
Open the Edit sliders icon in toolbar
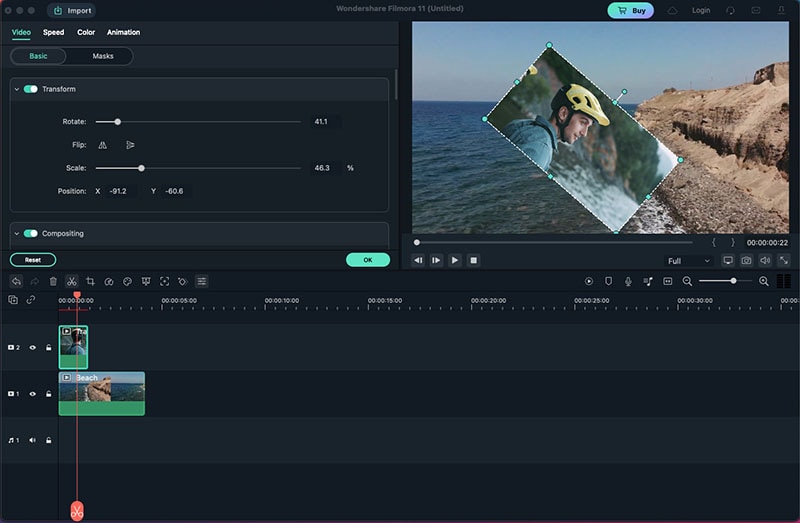pyautogui.click(x=202, y=281)
